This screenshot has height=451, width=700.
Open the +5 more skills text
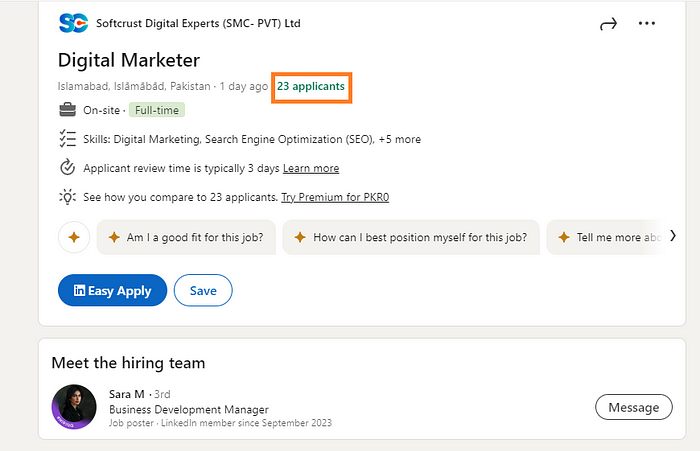[x=400, y=139]
